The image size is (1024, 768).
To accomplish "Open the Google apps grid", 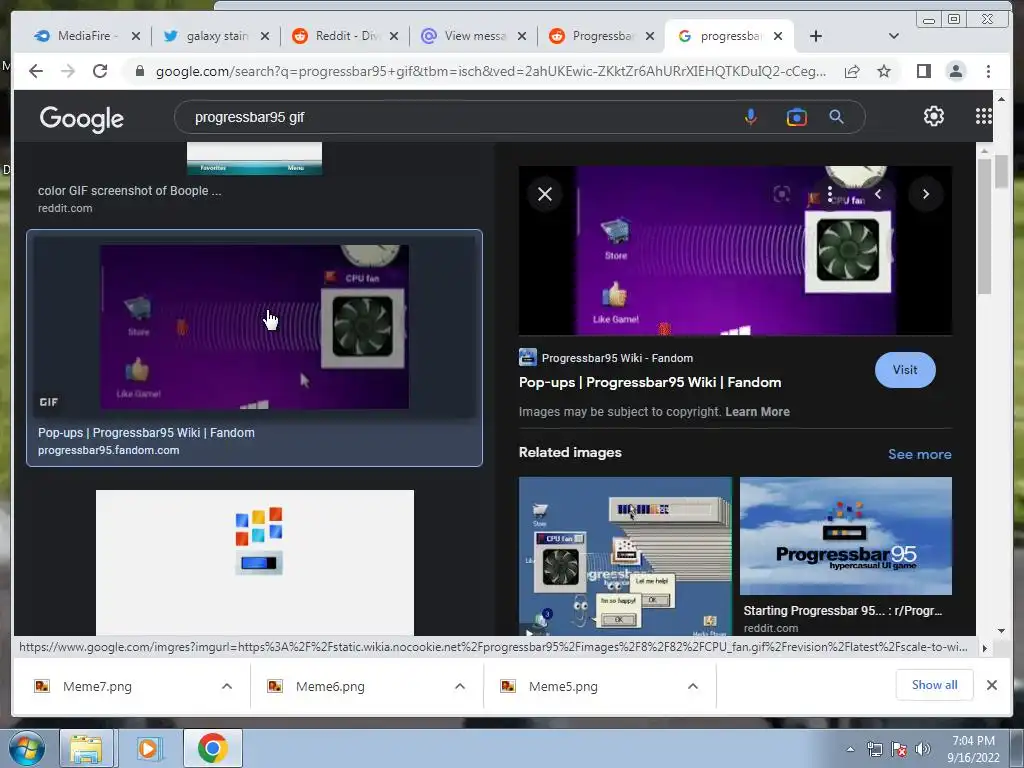I will (x=984, y=116).
